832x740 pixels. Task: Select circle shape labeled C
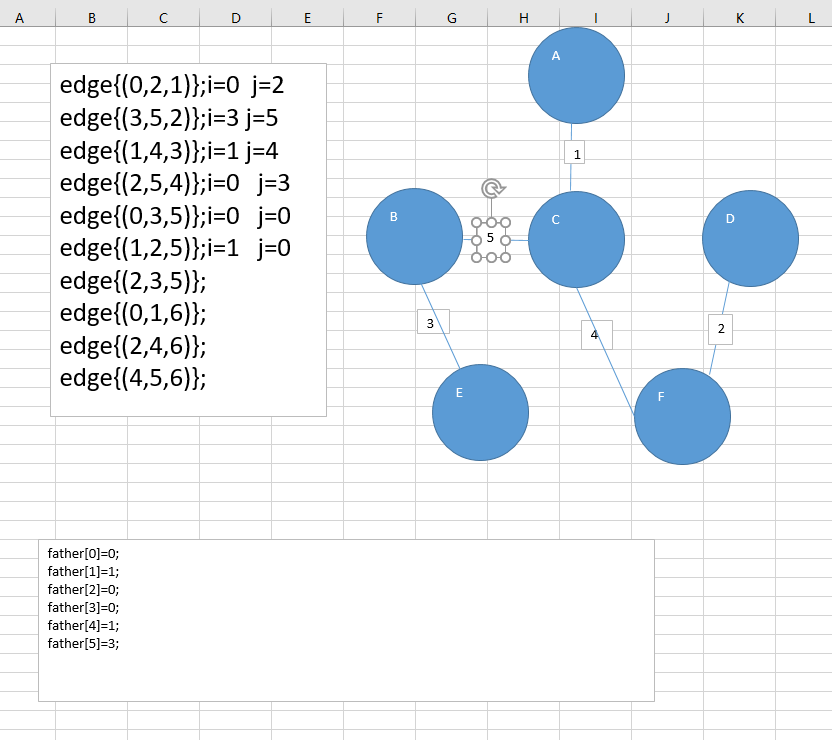tap(576, 239)
